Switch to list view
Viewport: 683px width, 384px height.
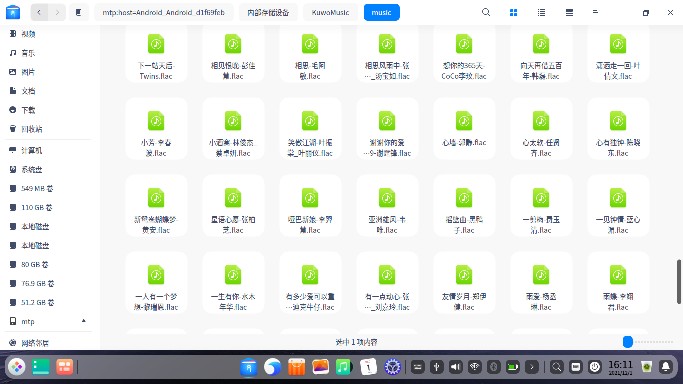pos(541,12)
